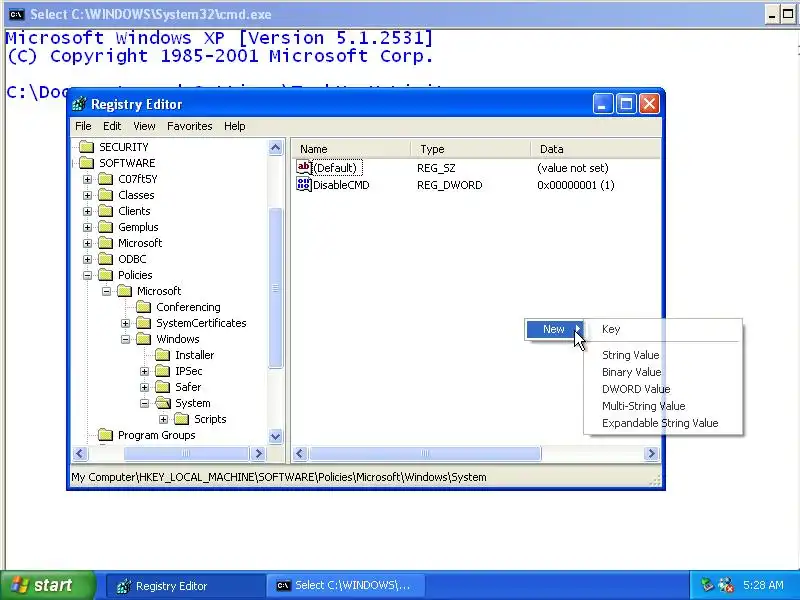The height and width of the screenshot is (600, 800).
Task: Select the SOFTWARE folder icon
Action: (87, 163)
